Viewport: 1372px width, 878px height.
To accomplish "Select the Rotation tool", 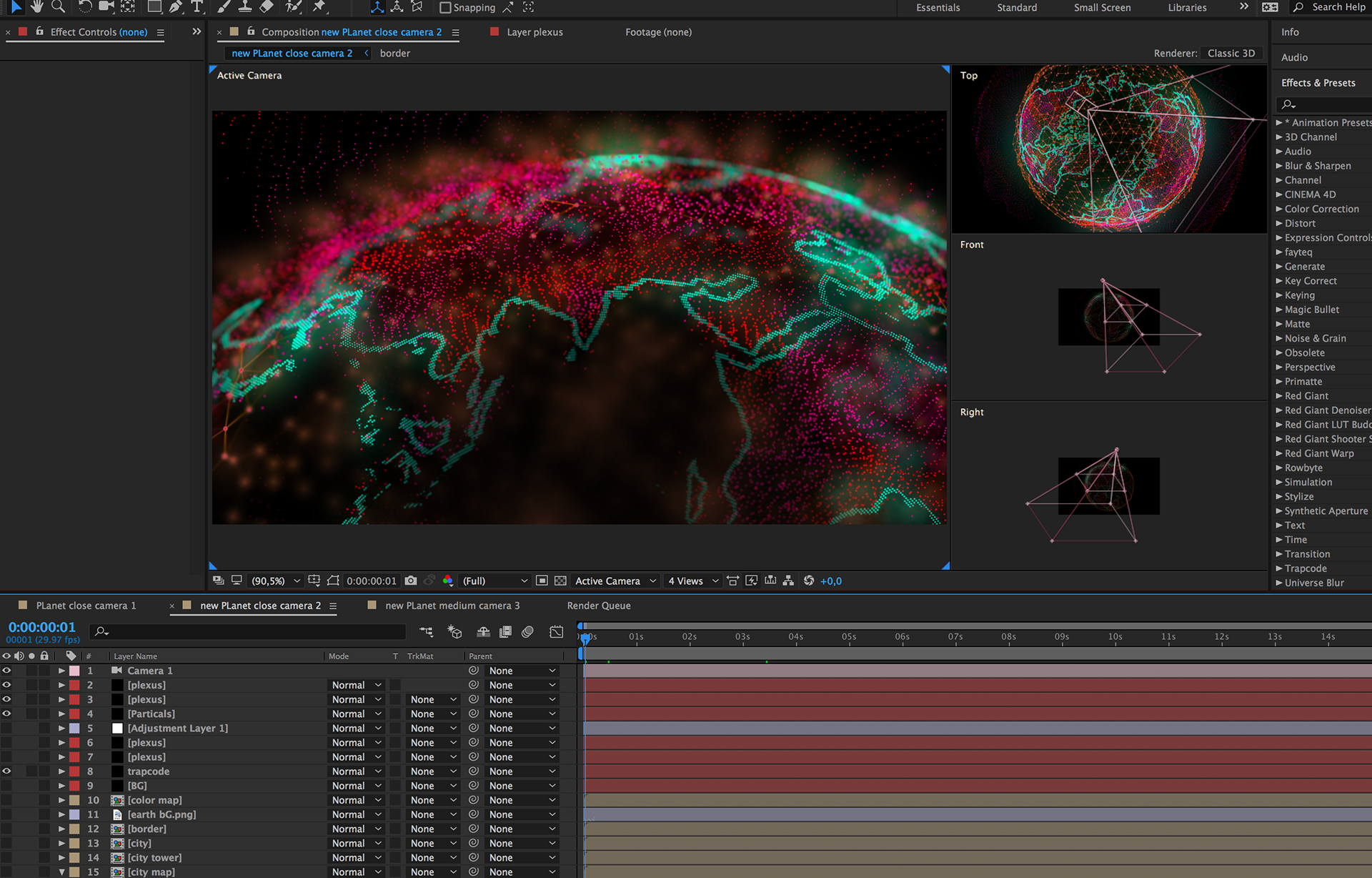I will click(x=85, y=7).
